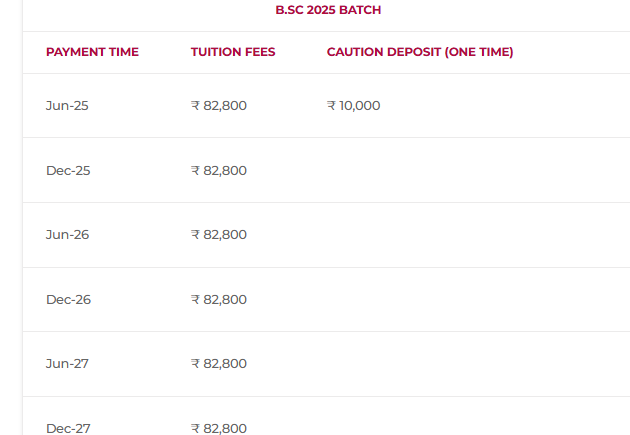The image size is (630, 435).
Task: Click the tuition fee amount for Jun-27
Action: (x=219, y=364)
